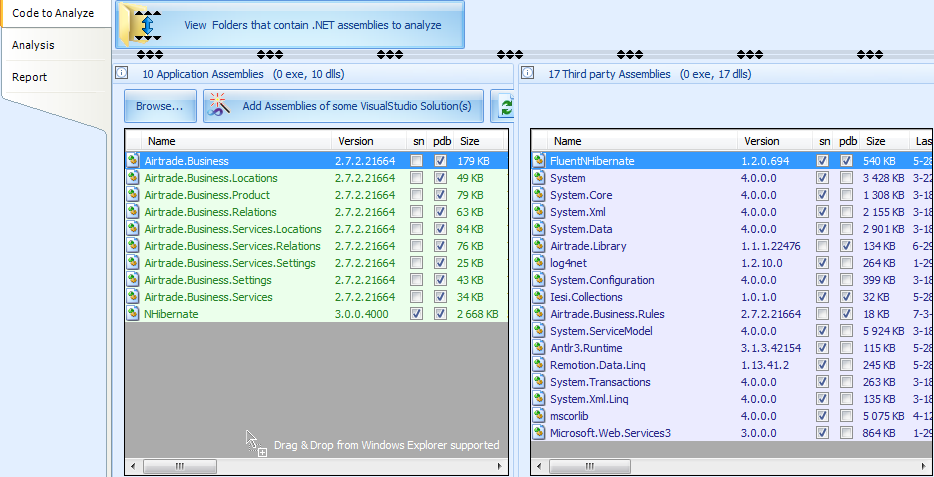Click the Microsoft.Web.Services3 assembly icon
The image size is (934, 477).
(539, 433)
